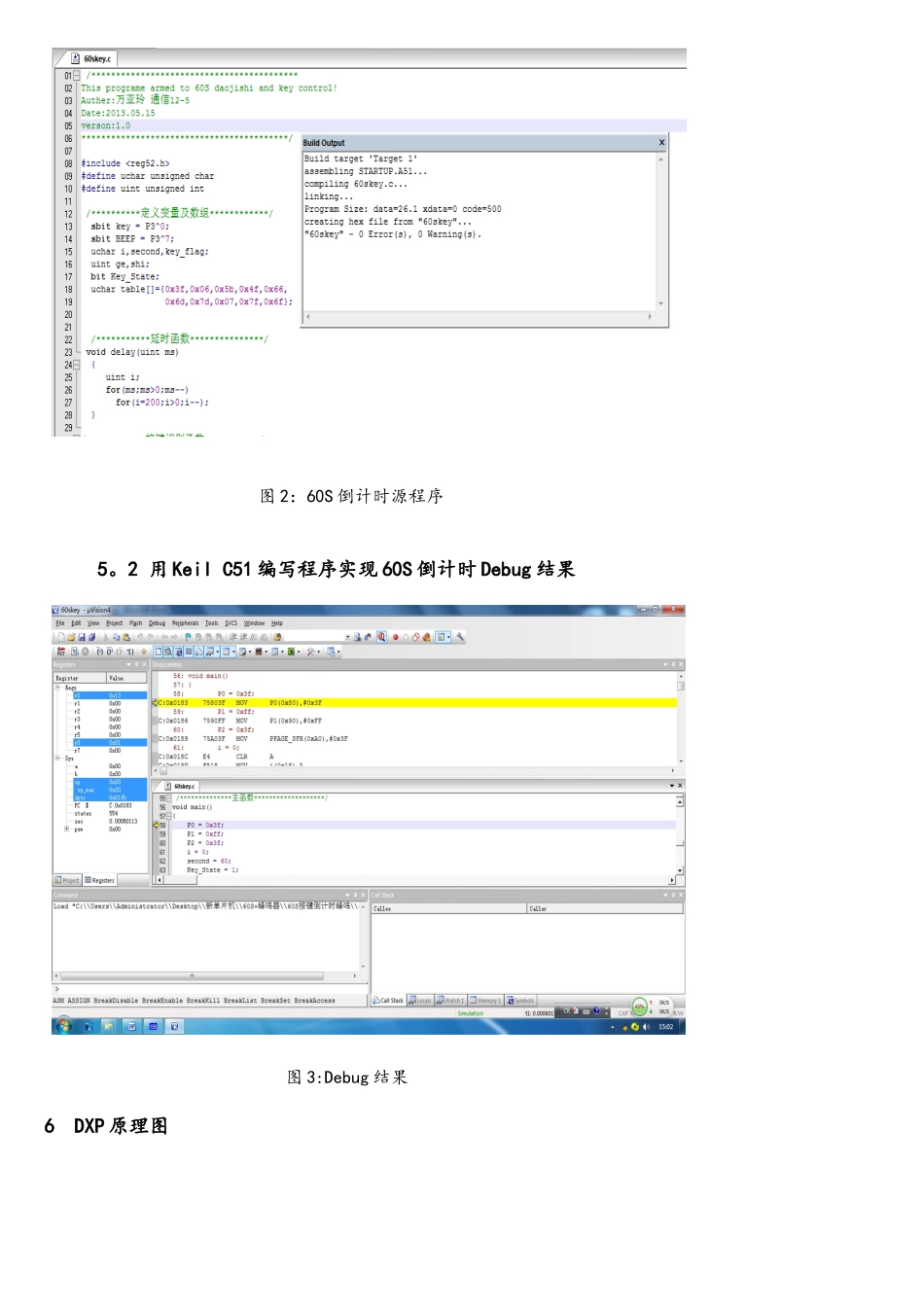This screenshot has height=1307, width=924.
Task: Click the Step Over icon
Action: click(109, 652)
